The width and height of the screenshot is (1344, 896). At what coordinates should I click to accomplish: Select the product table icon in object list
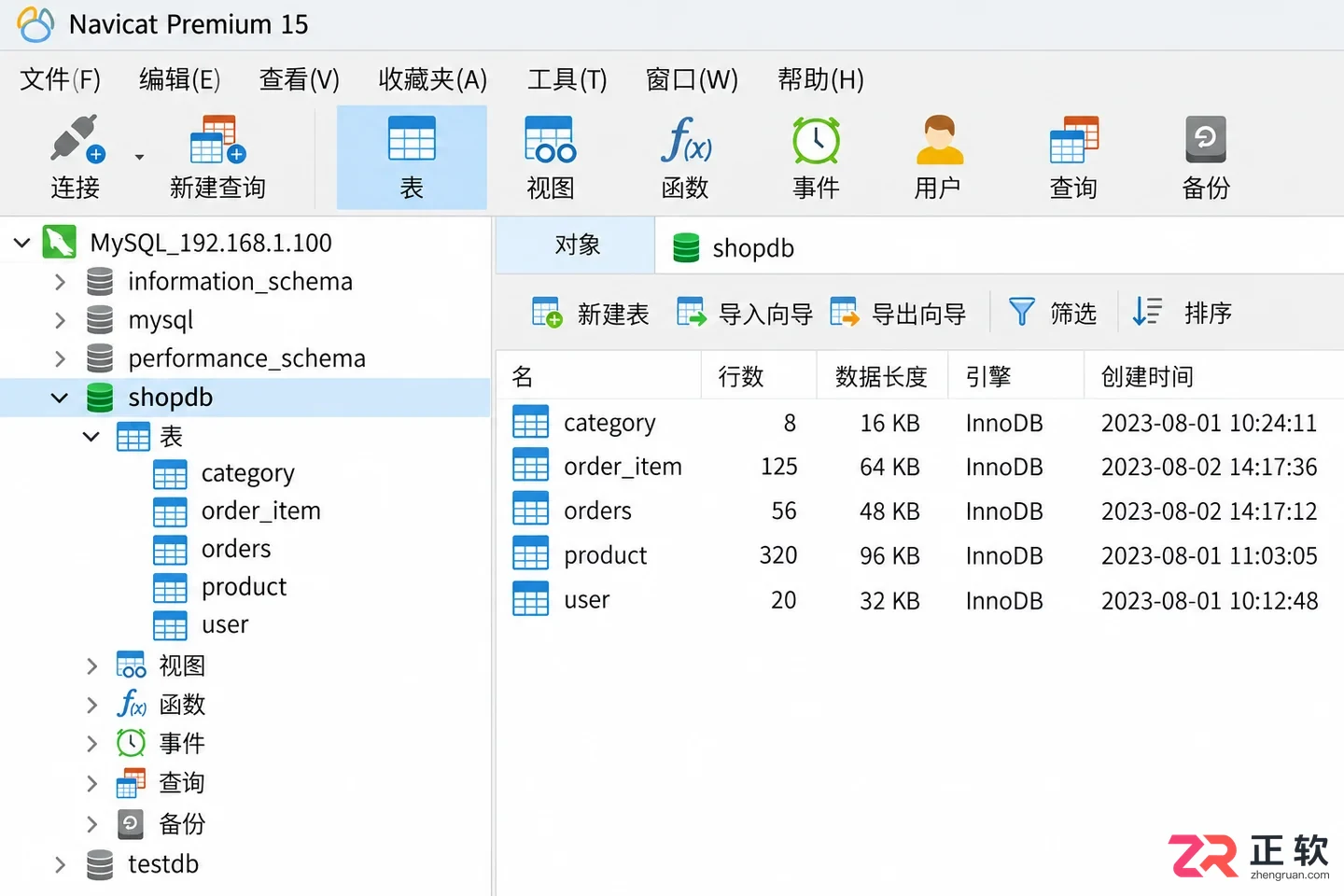point(530,554)
